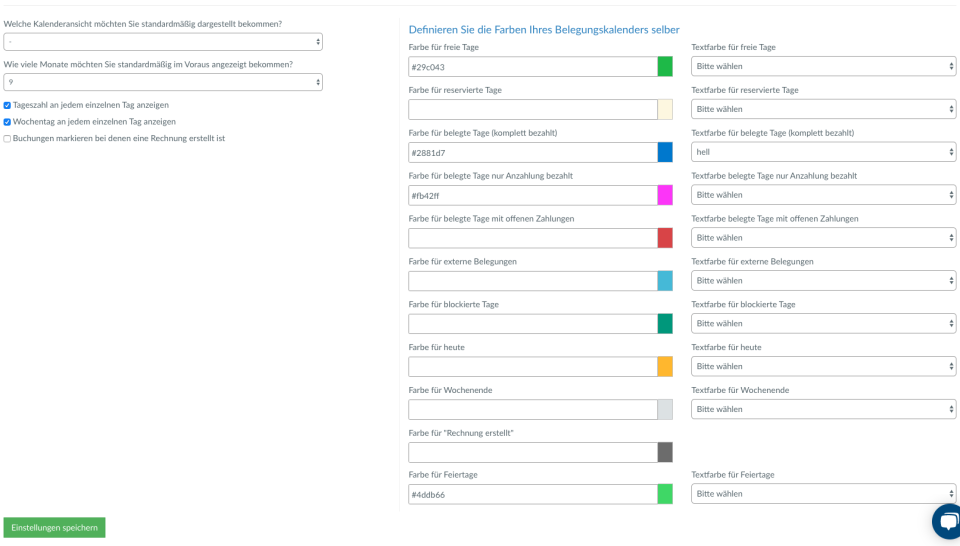This screenshot has height=546, width=960.
Task: Click the dark gray "Rechnung erstellt" swatch
Action: click(x=665, y=453)
